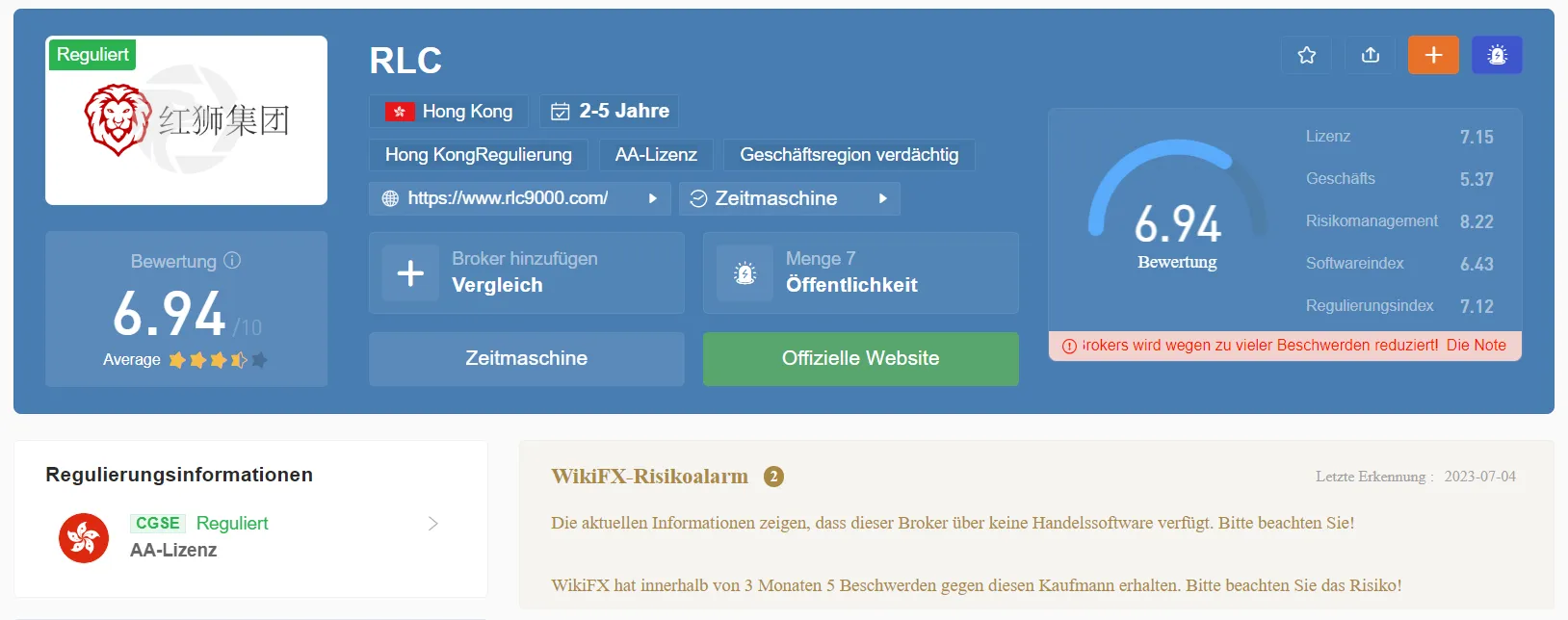Click the Geschäfts score 5.37
Screen dimensions: 1568x620
pos(1477,179)
